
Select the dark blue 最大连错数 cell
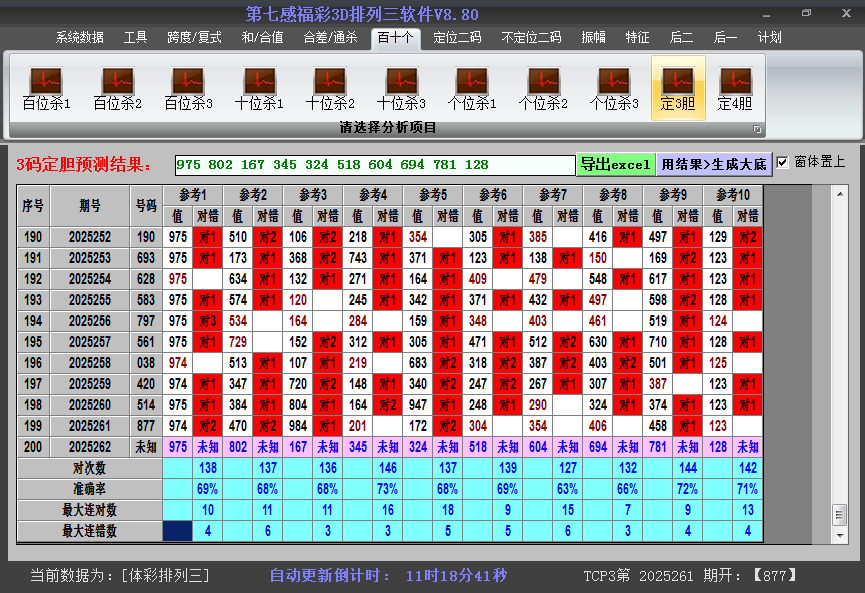coord(178,531)
